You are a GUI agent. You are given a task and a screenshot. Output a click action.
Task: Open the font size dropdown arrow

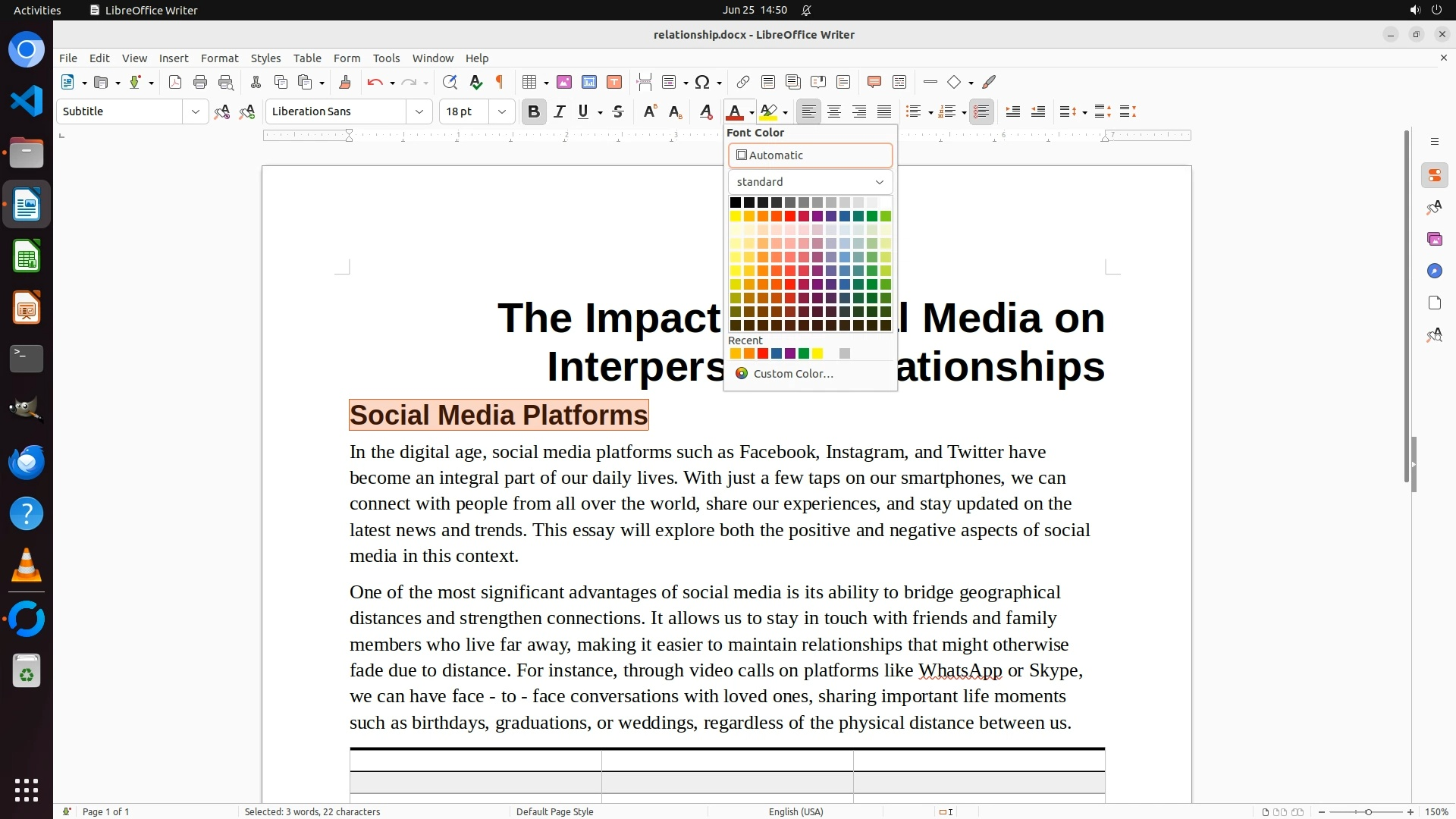coord(501,111)
